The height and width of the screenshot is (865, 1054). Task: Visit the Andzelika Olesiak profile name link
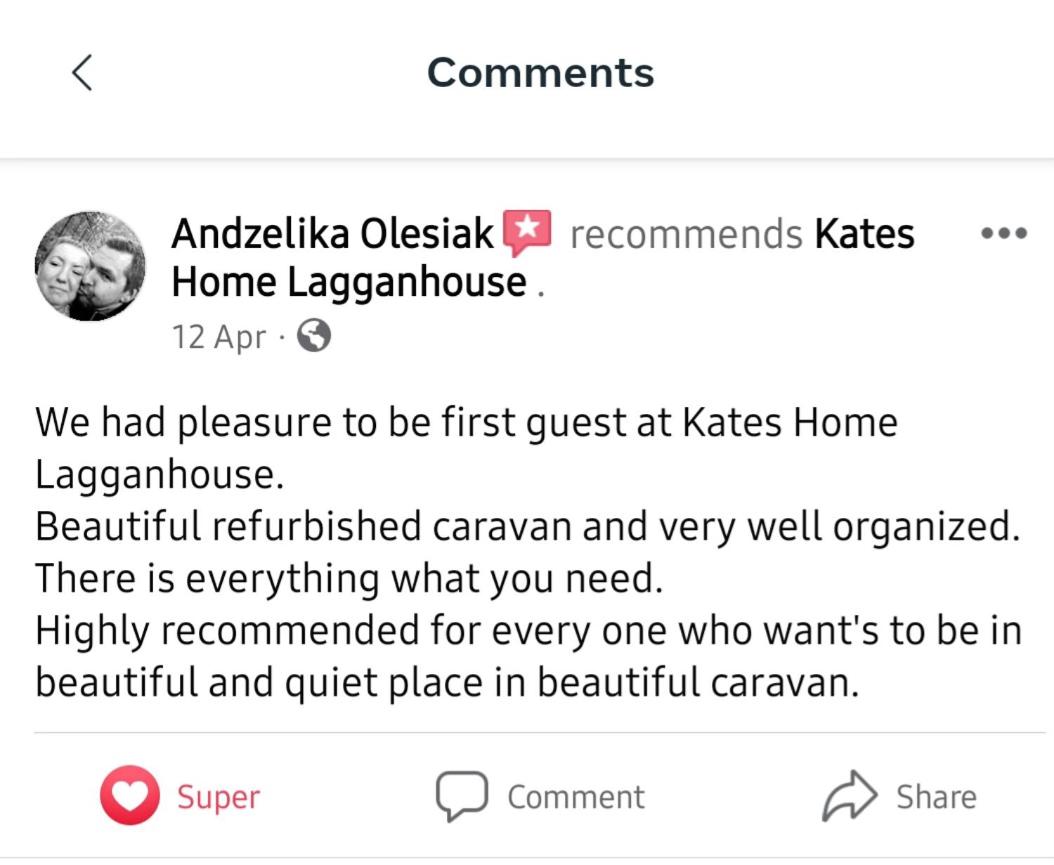tap(333, 234)
